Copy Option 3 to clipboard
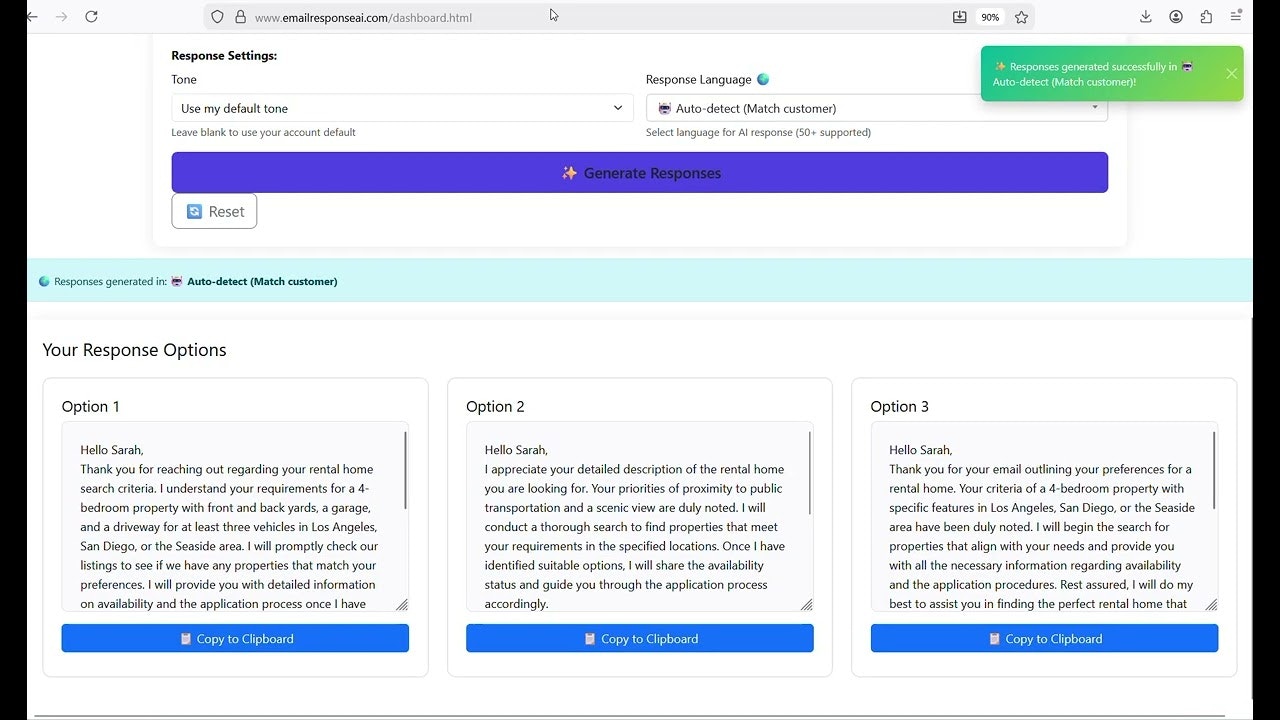 [1044, 638]
